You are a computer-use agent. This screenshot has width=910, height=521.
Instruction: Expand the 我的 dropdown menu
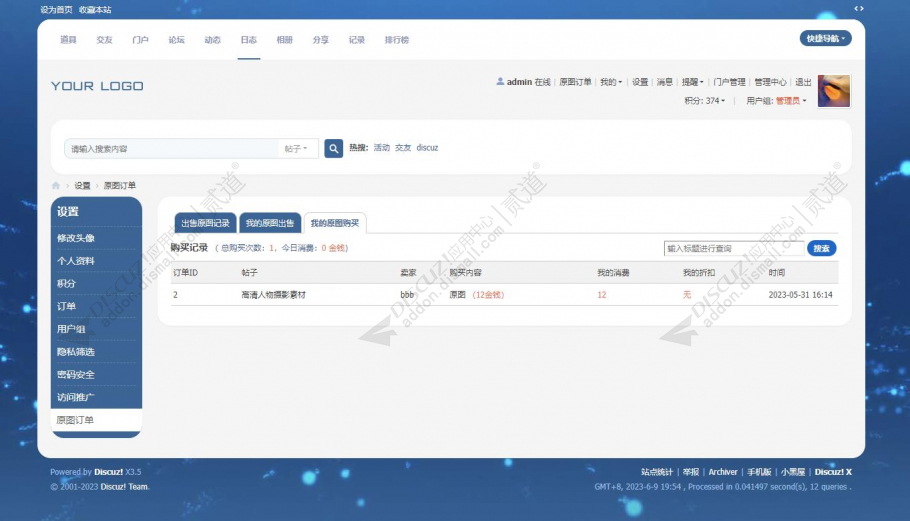pos(611,82)
